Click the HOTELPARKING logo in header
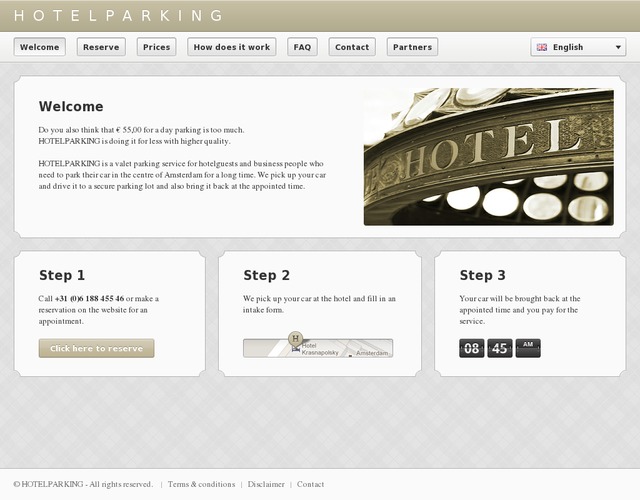The height and width of the screenshot is (500, 640). point(119,16)
